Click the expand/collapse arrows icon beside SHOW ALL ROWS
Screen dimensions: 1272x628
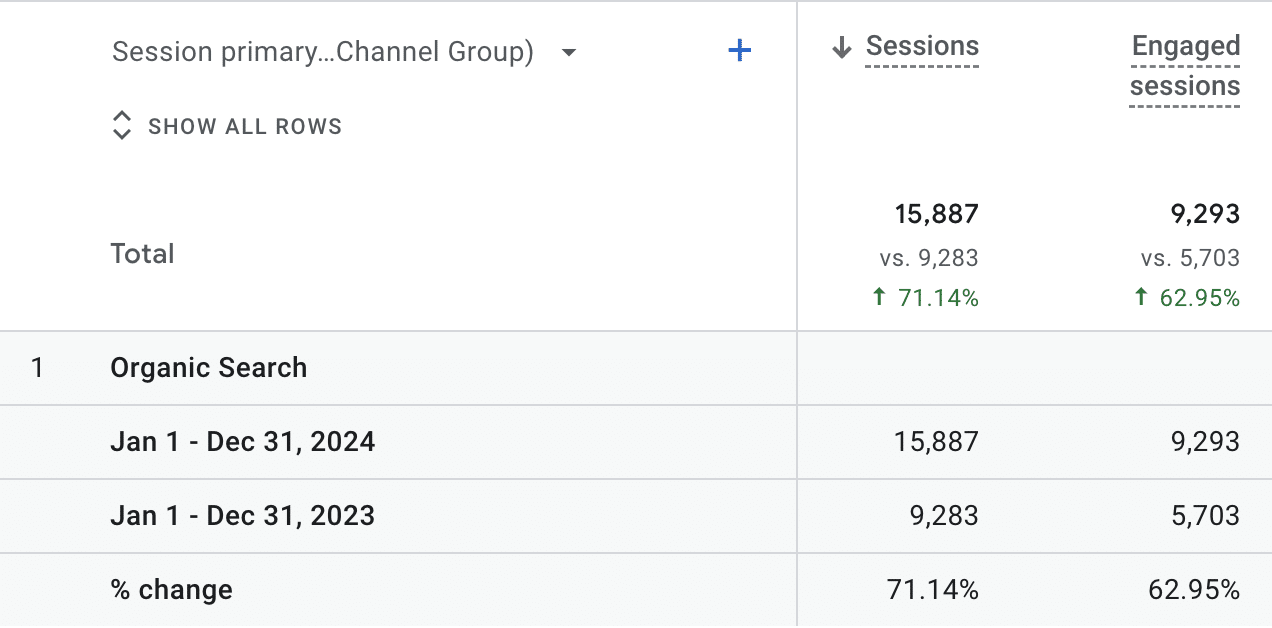(122, 126)
